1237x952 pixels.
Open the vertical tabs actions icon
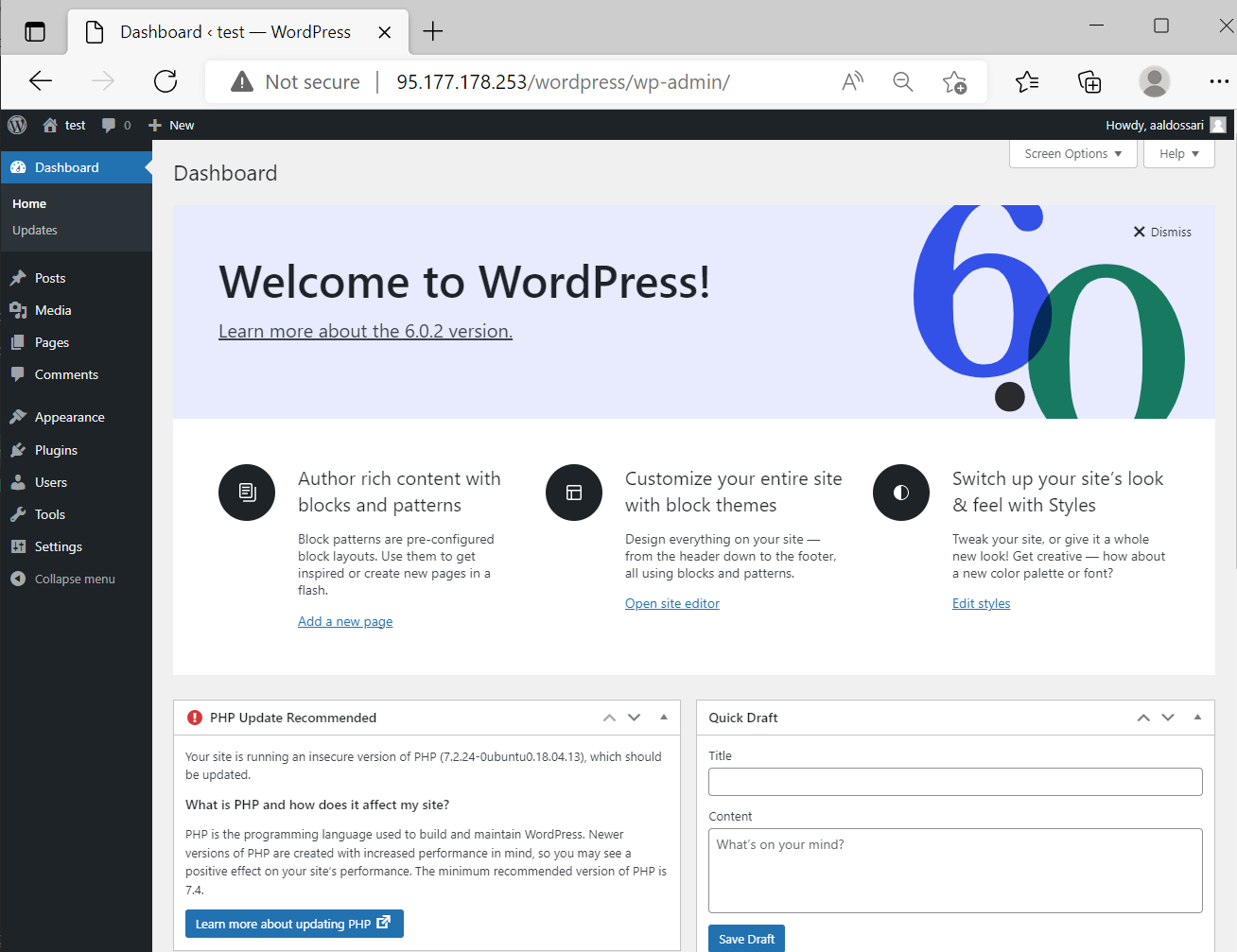pos(35,31)
